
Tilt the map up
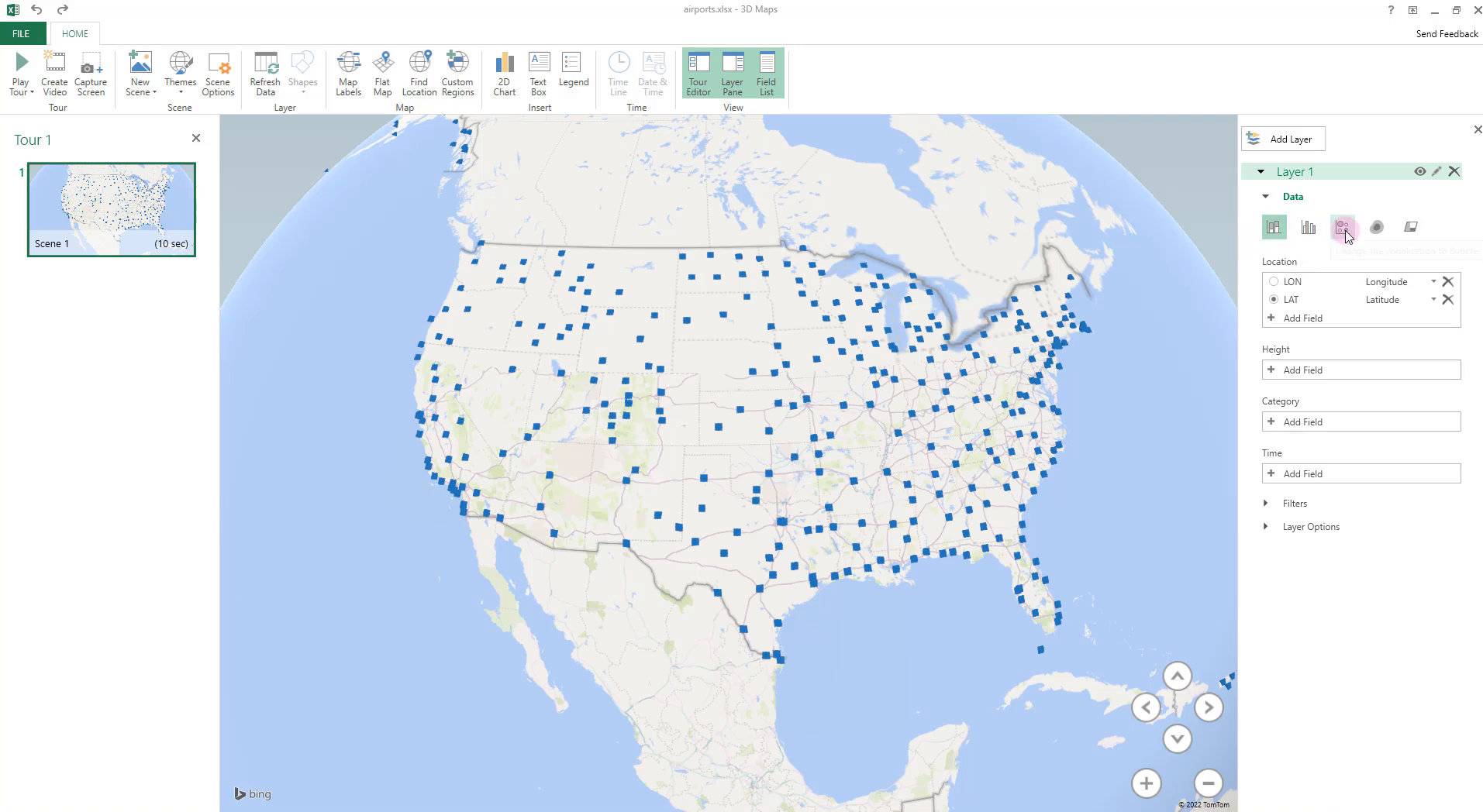1177,676
